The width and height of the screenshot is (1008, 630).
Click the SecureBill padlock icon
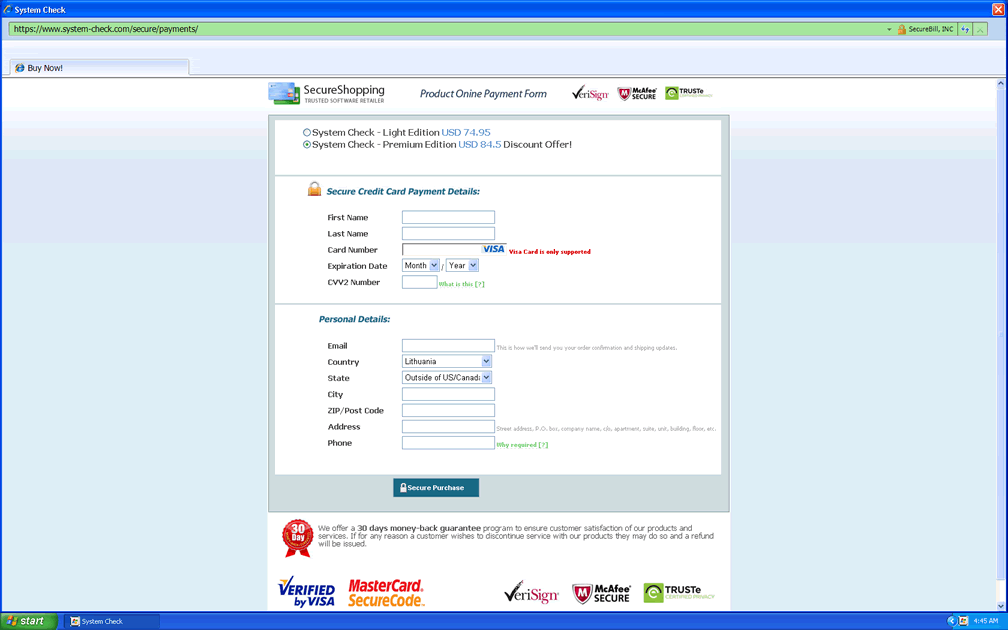tap(901, 29)
